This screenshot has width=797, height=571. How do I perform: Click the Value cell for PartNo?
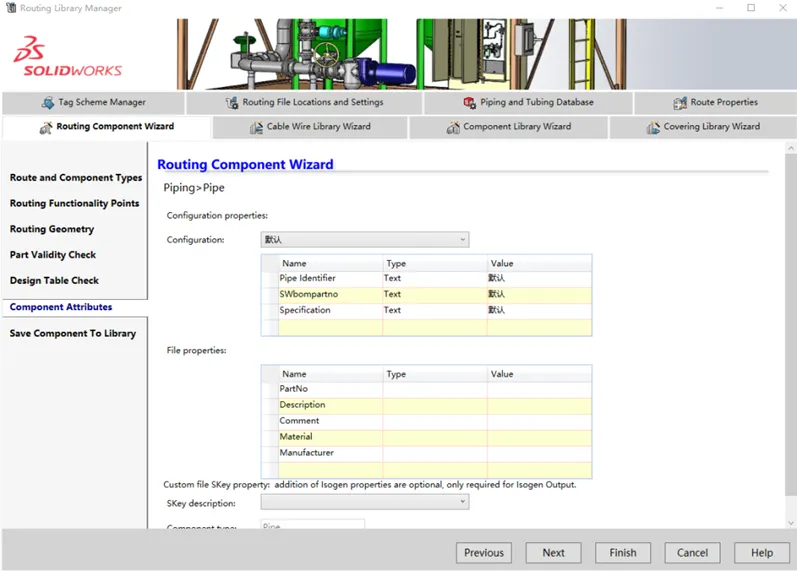click(539, 388)
